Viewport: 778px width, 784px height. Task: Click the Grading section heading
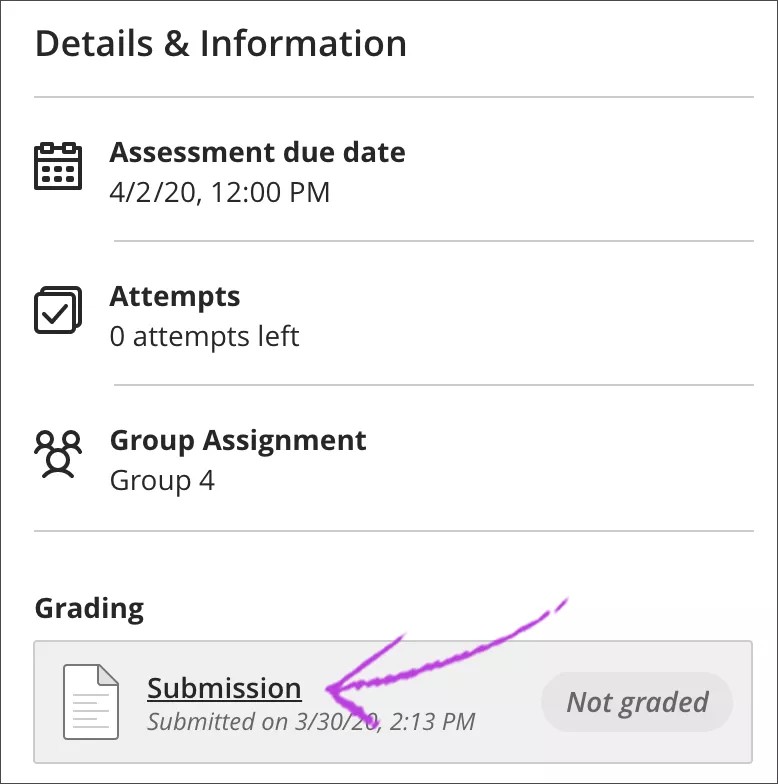pyautogui.click(x=89, y=608)
